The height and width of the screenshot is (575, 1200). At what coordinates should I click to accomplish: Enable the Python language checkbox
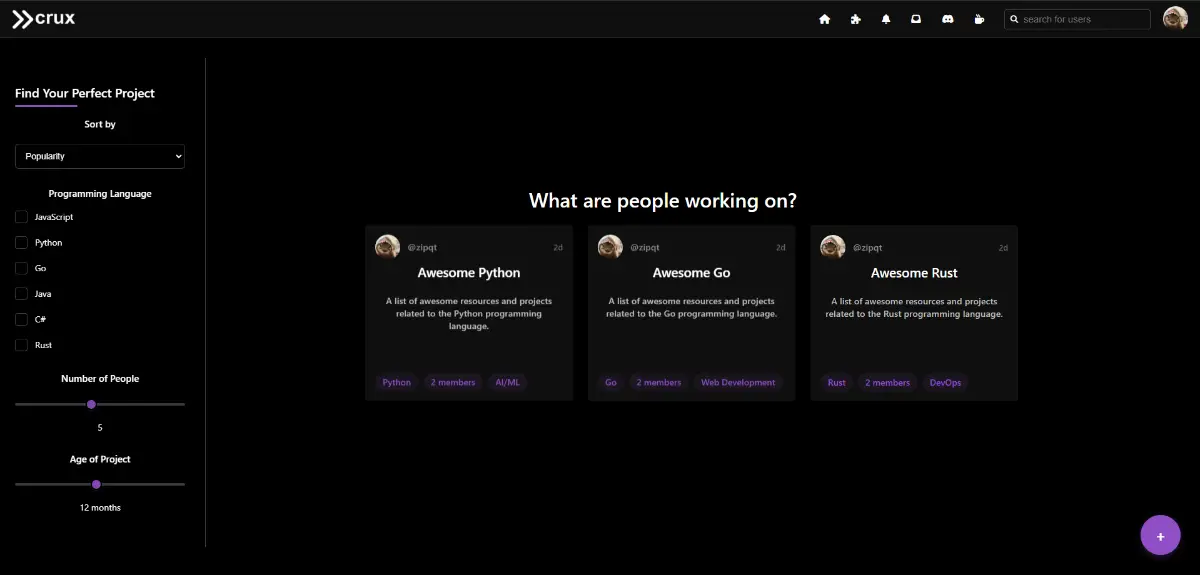21,243
